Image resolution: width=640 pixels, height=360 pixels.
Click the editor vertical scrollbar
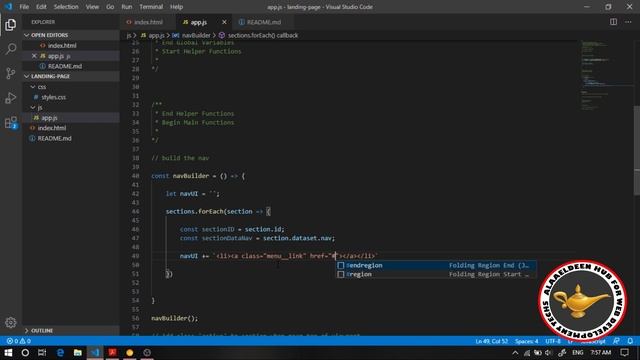point(637,151)
